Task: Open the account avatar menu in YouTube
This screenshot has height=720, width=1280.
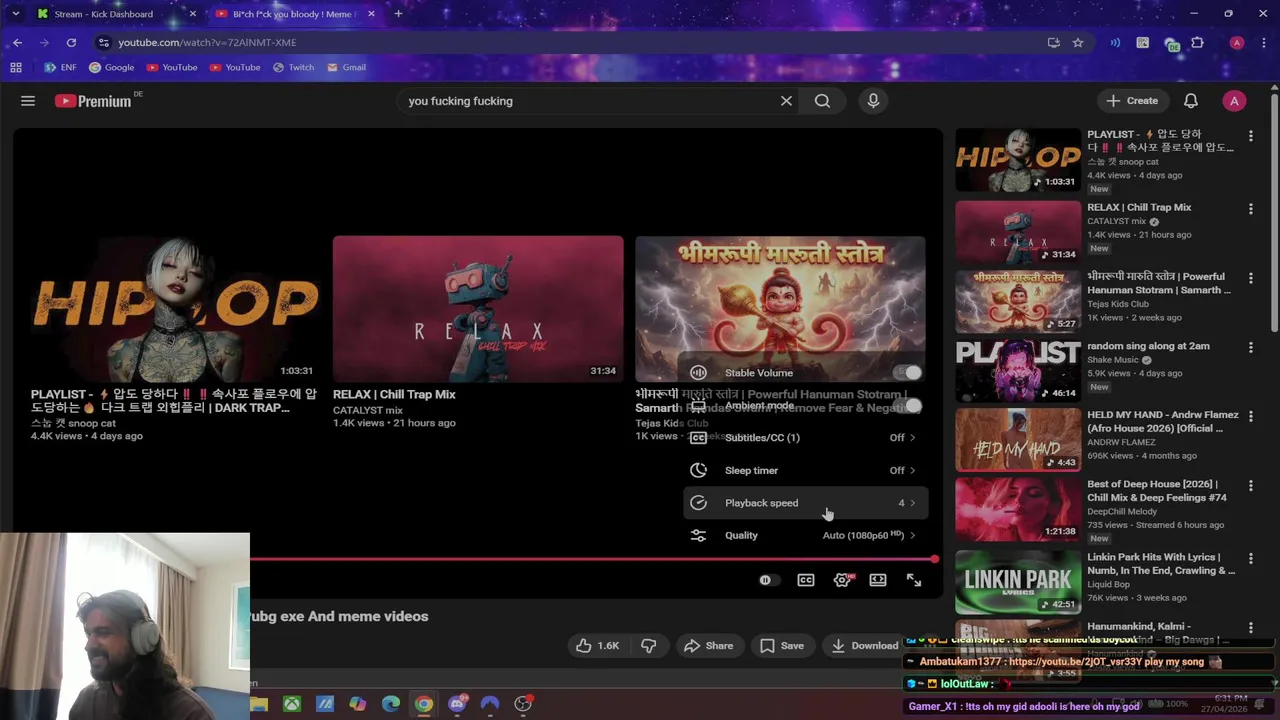Action: (1234, 101)
